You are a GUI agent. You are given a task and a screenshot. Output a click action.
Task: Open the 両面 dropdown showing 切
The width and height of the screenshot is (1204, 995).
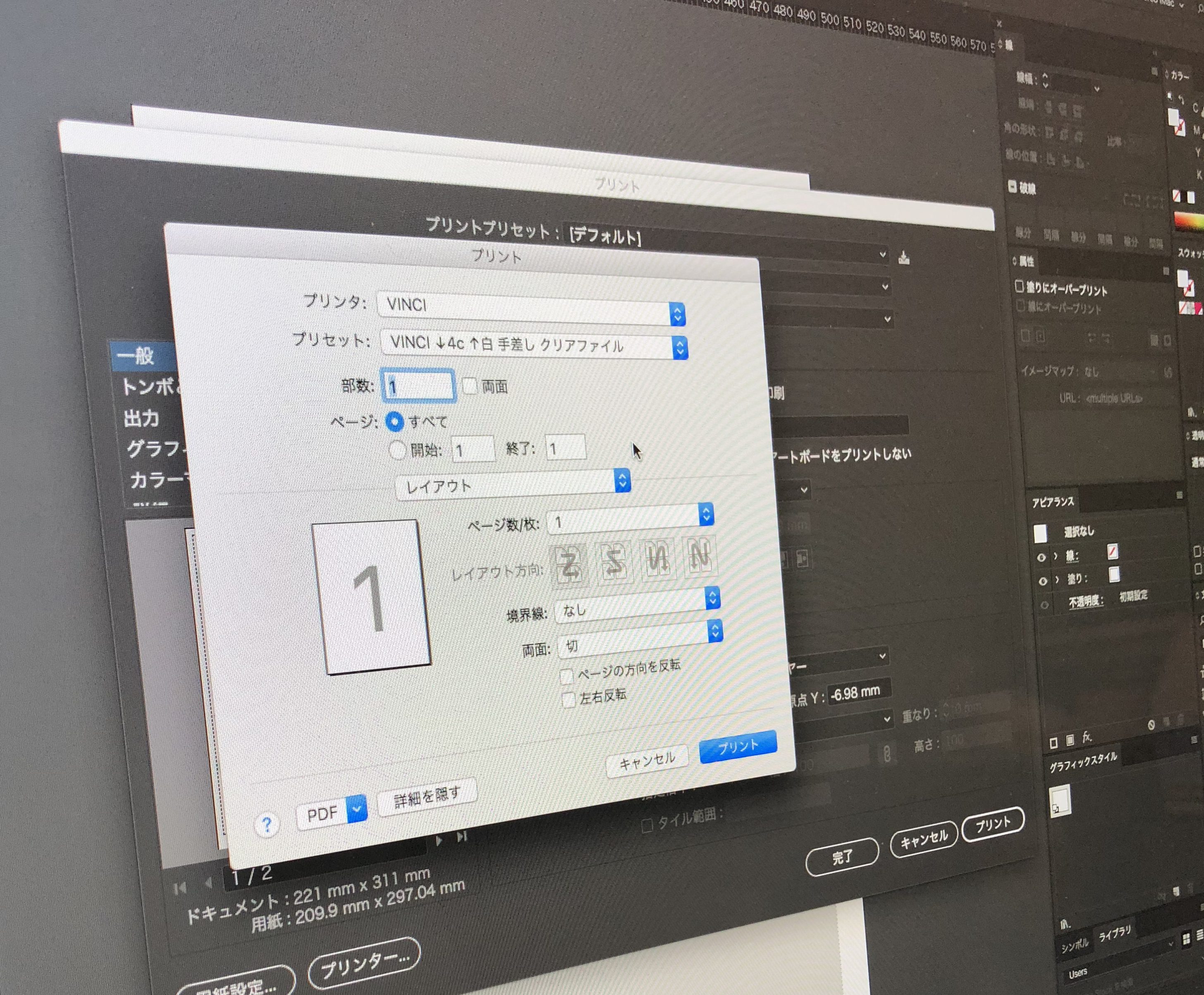click(x=641, y=639)
